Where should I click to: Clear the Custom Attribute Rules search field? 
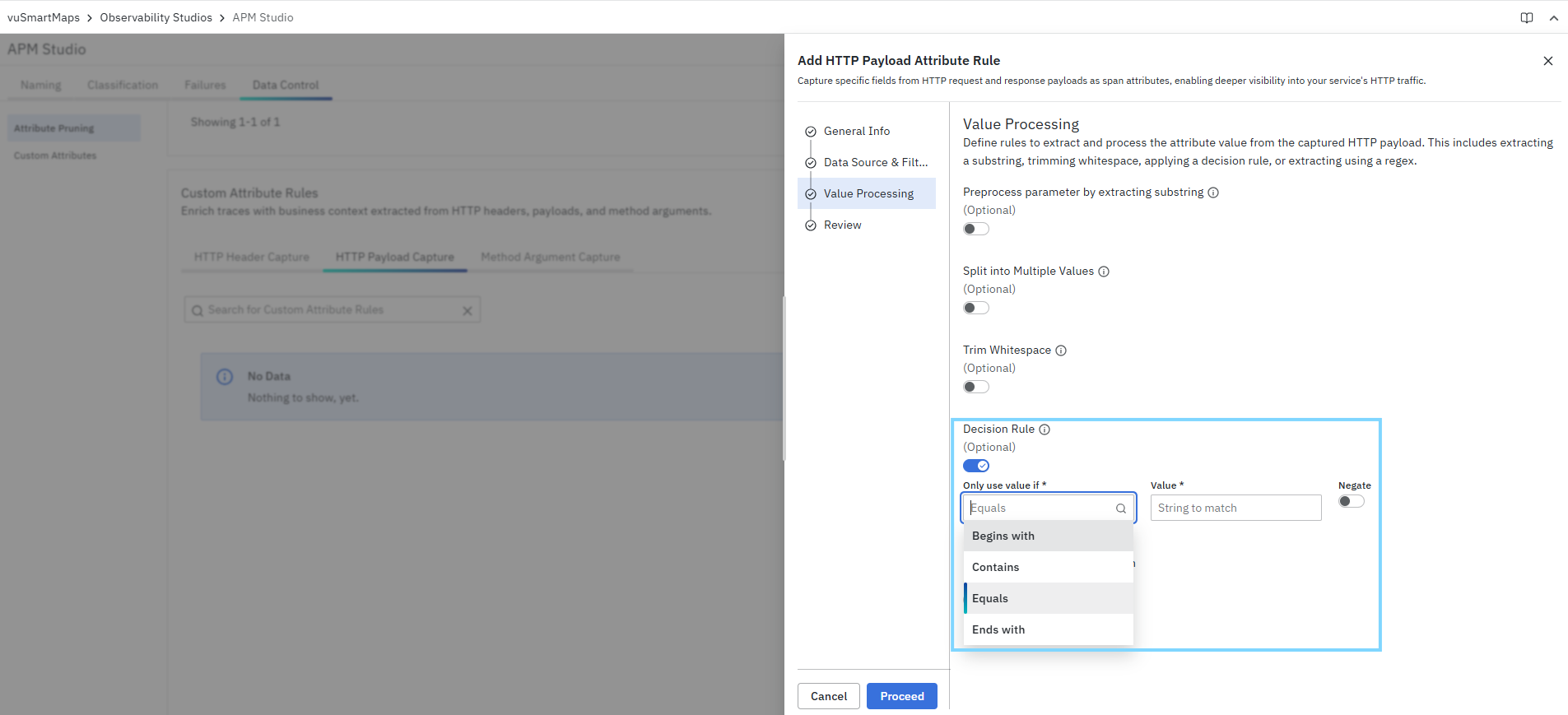coord(468,311)
